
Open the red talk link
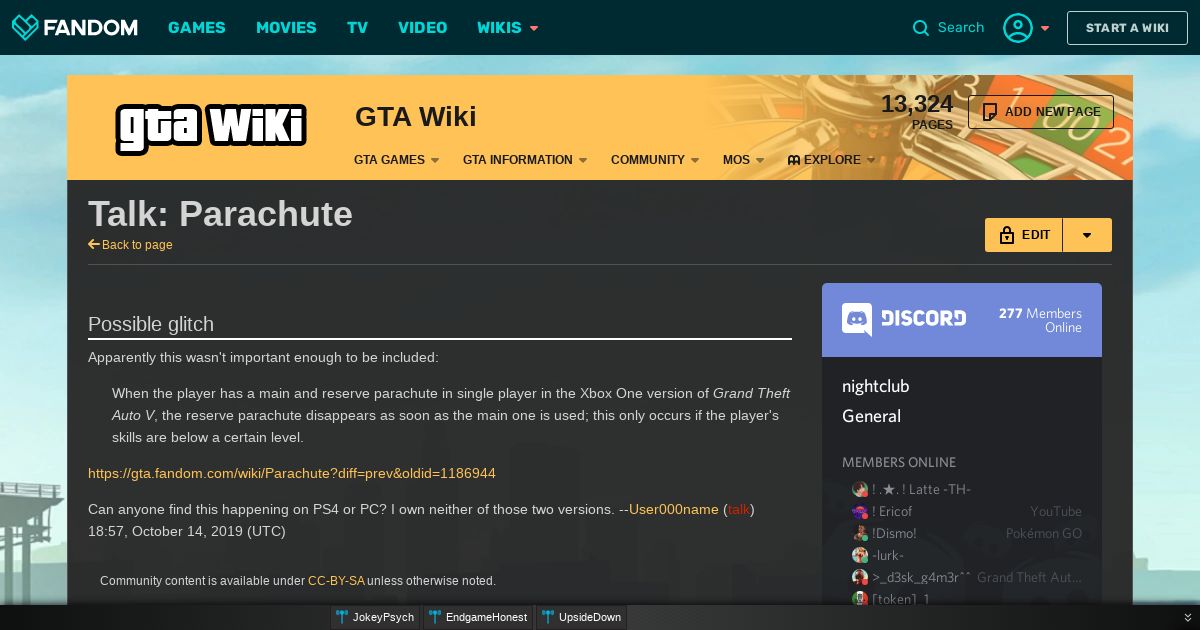pos(739,509)
